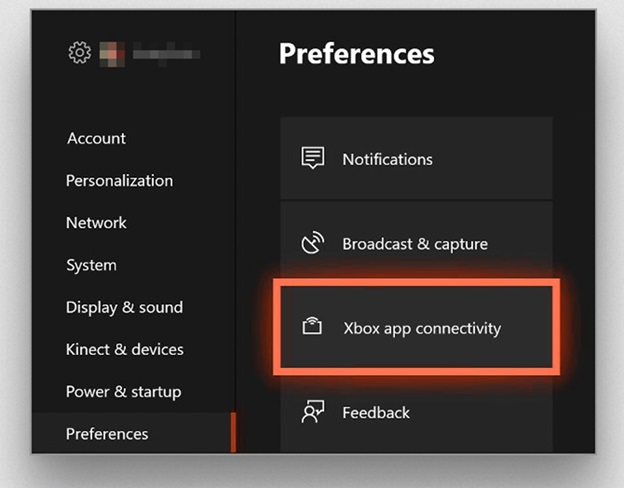Choose Power & startup in sidebar
This screenshot has height=488, width=624.
[124, 392]
